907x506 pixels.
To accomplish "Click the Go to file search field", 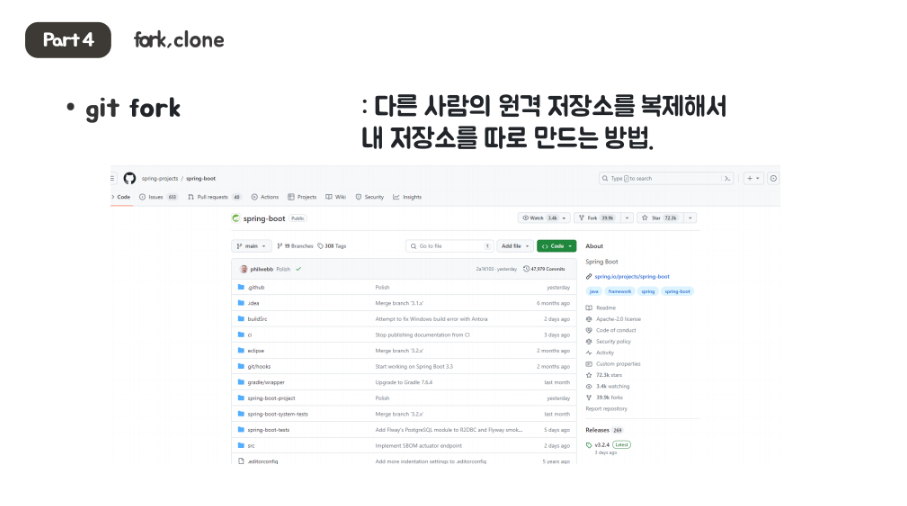I will pos(449,246).
